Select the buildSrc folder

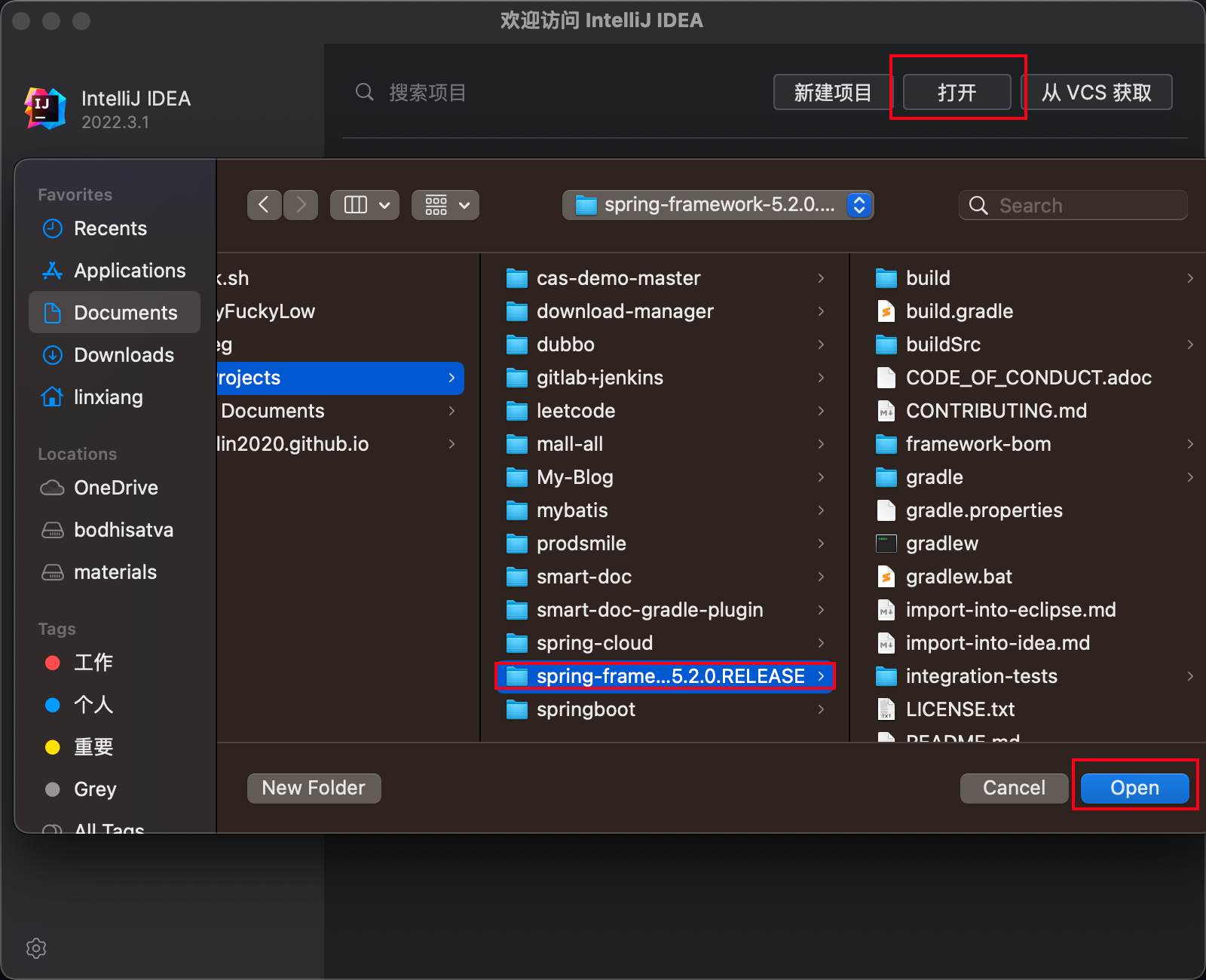point(1034,345)
